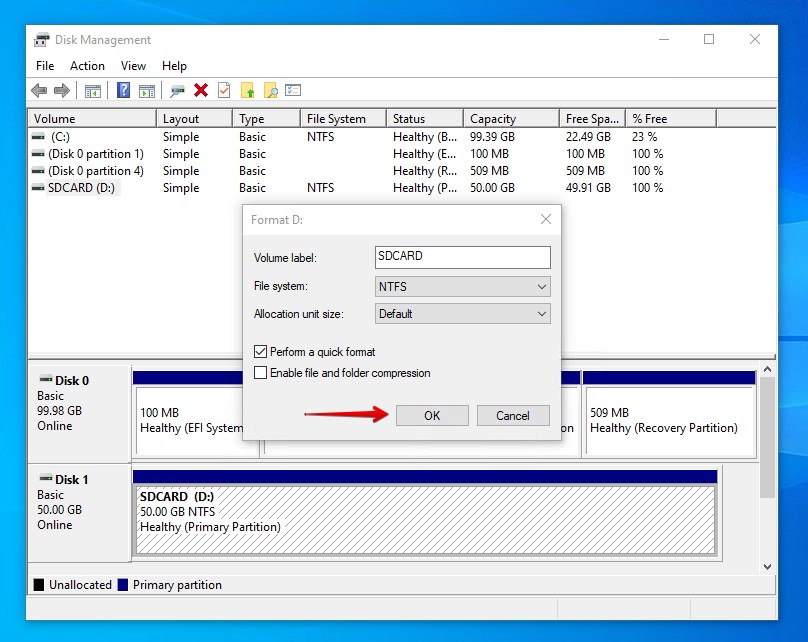Click the blue Help question mark icon
This screenshot has height=642, width=808.
[x=124, y=91]
